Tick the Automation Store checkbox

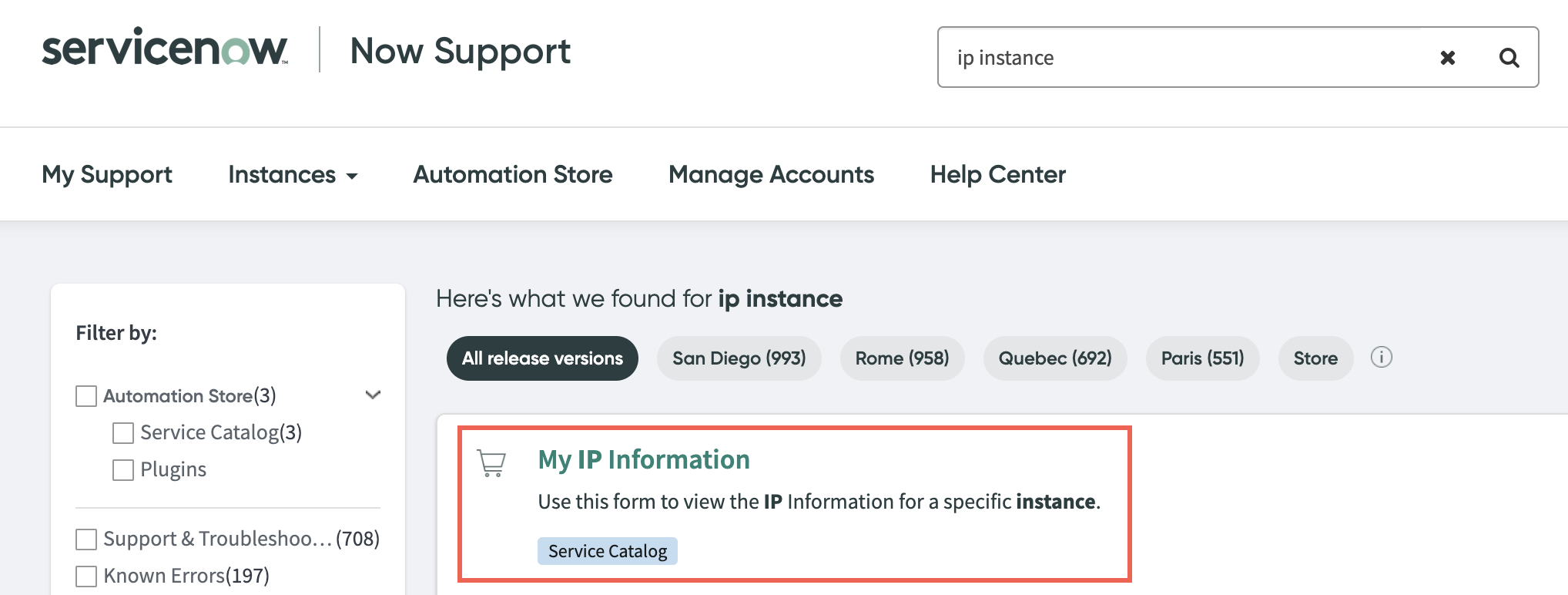click(86, 396)
